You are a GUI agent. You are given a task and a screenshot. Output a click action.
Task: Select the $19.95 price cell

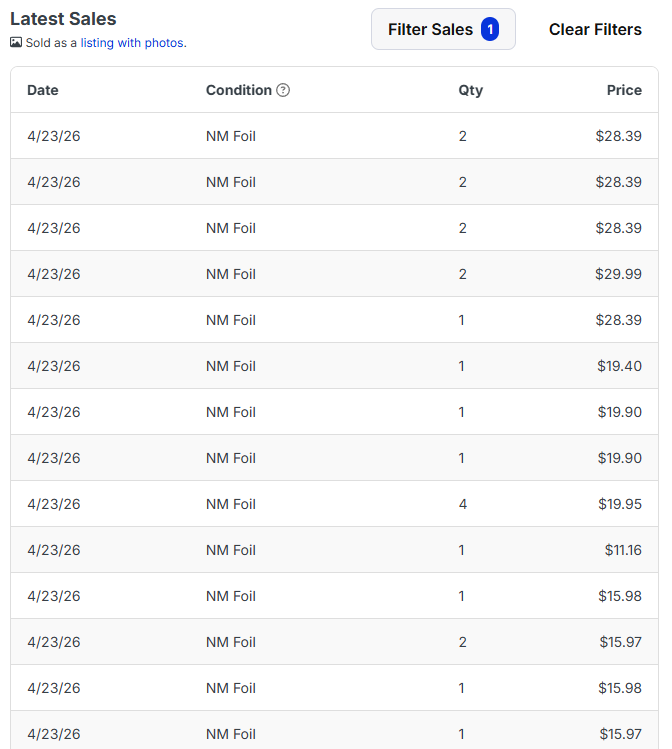[620, 504]
